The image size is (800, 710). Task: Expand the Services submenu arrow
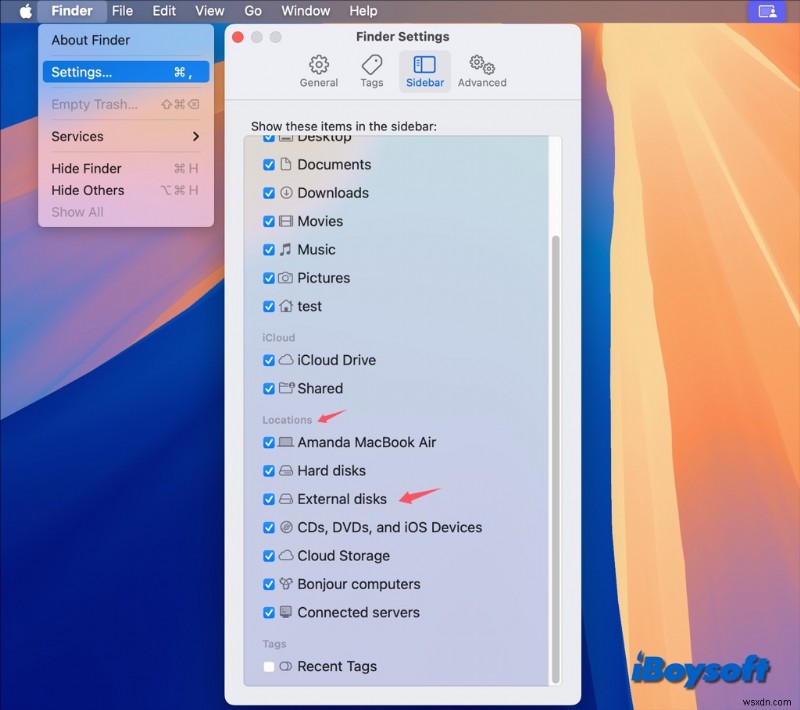click(x=196, y=136)
